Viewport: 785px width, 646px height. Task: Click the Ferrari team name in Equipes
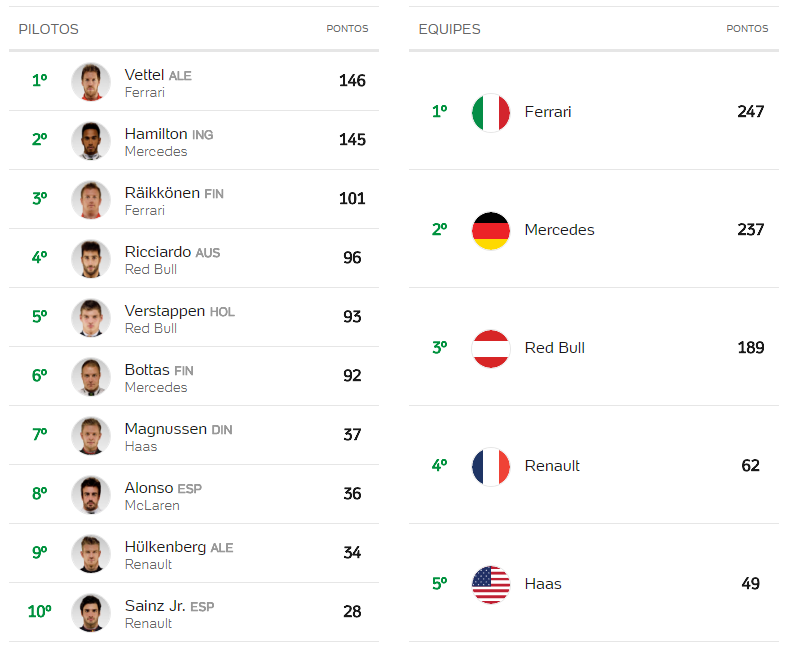point(548,112)
